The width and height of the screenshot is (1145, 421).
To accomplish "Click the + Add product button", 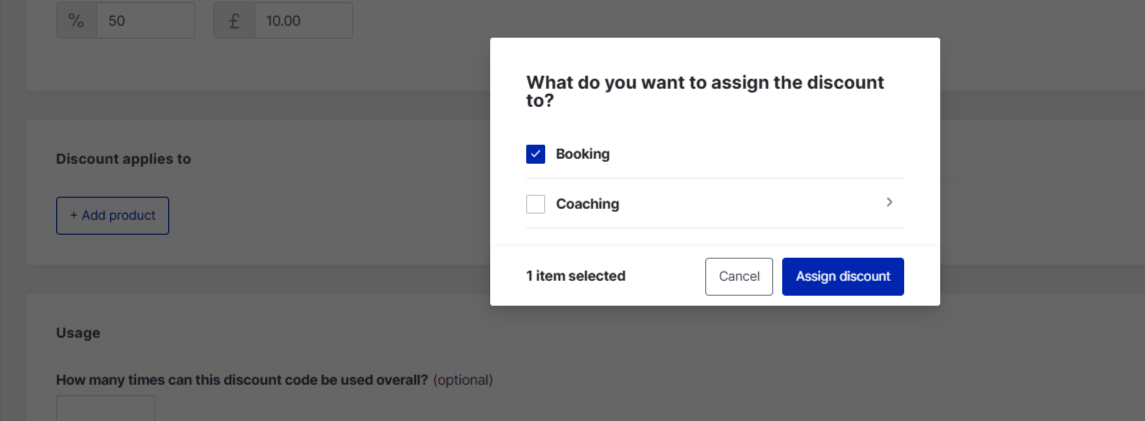I will coord(112,215).
